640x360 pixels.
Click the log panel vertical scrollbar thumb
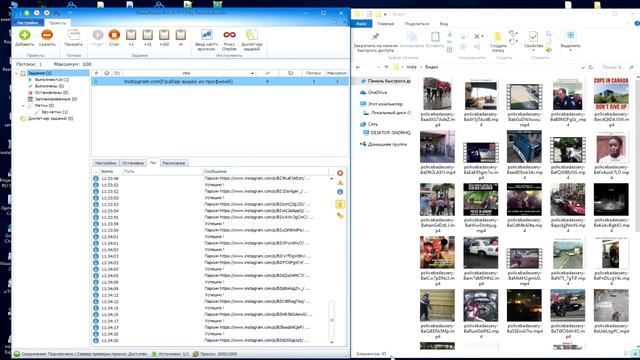pos(331,320)
